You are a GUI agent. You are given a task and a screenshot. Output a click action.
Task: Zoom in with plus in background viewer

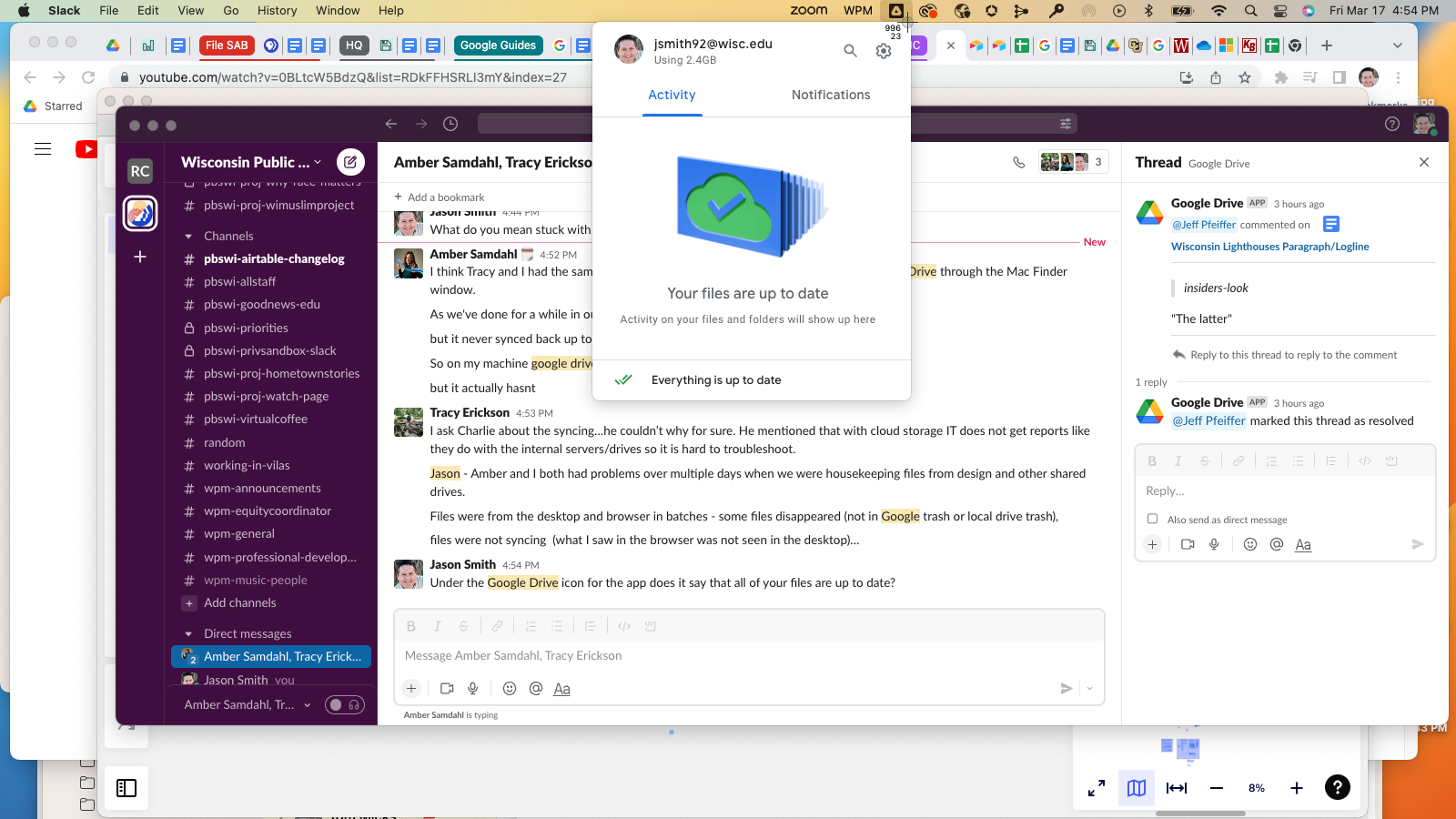[1297, 788]
